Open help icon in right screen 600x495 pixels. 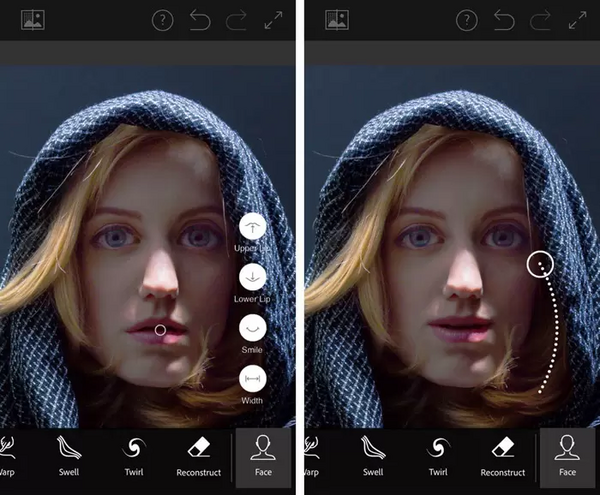467,20
